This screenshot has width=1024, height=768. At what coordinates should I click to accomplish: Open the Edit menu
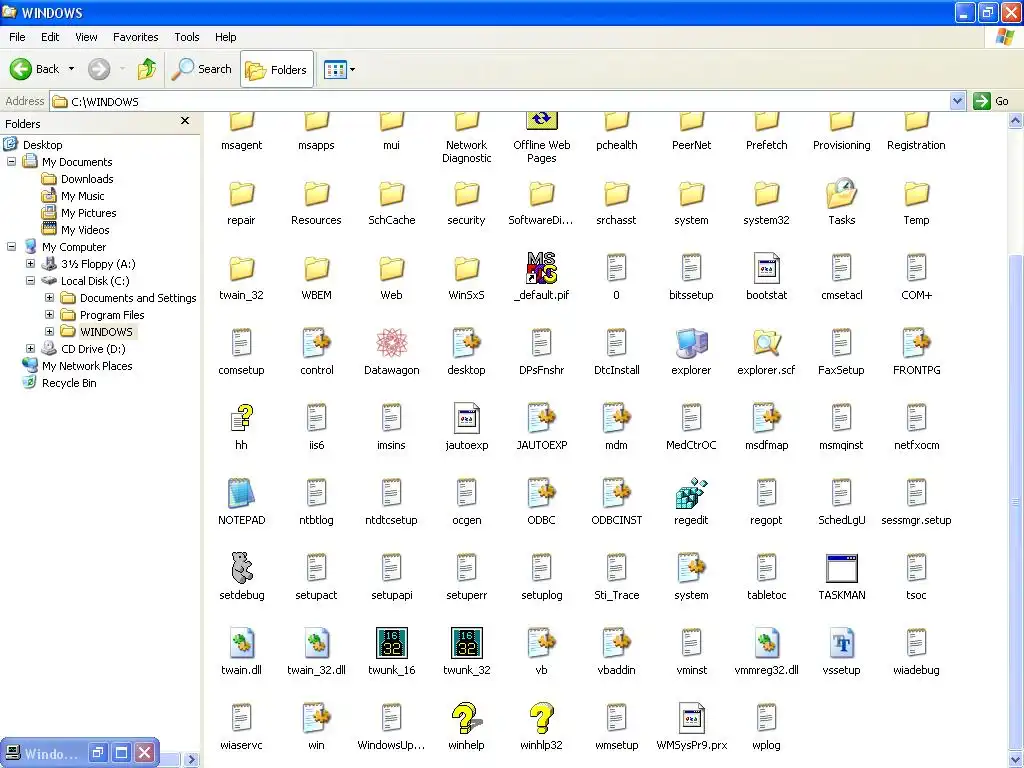(x=50, y=37)
